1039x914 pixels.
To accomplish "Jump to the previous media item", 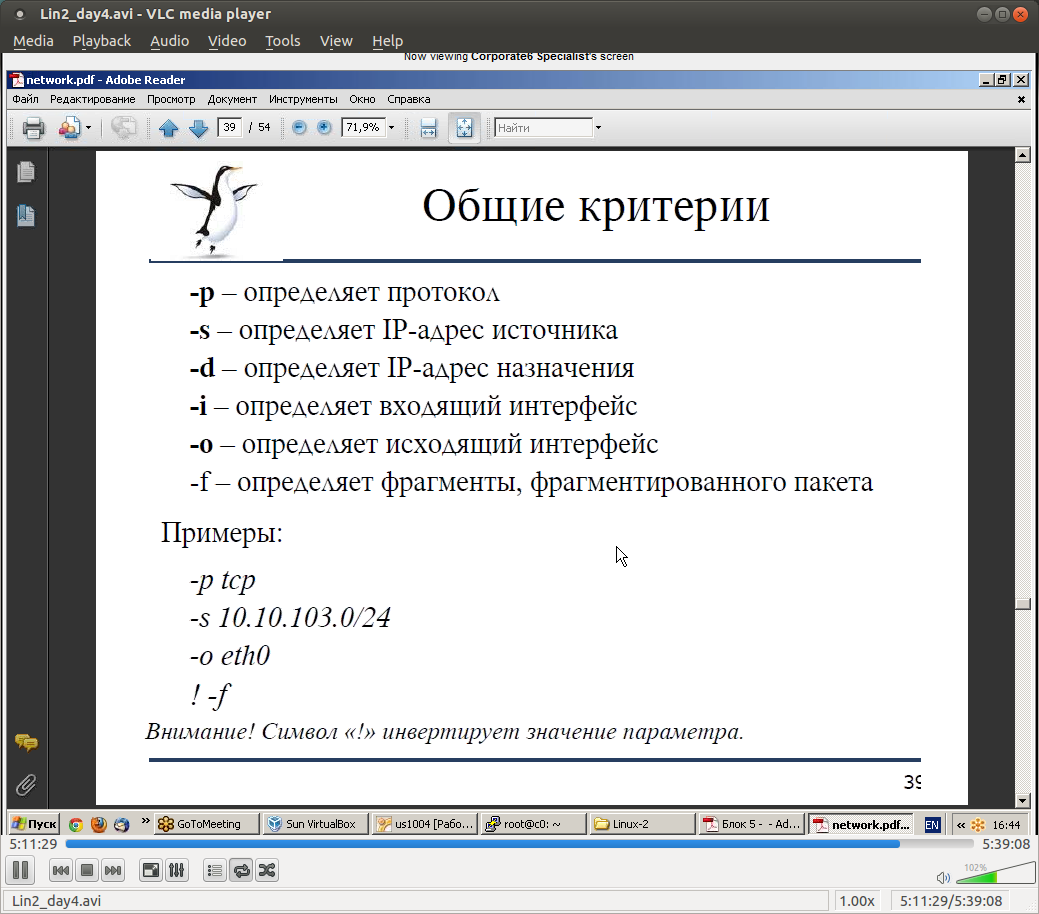I will pyautogui.click(x=60, y=871).
